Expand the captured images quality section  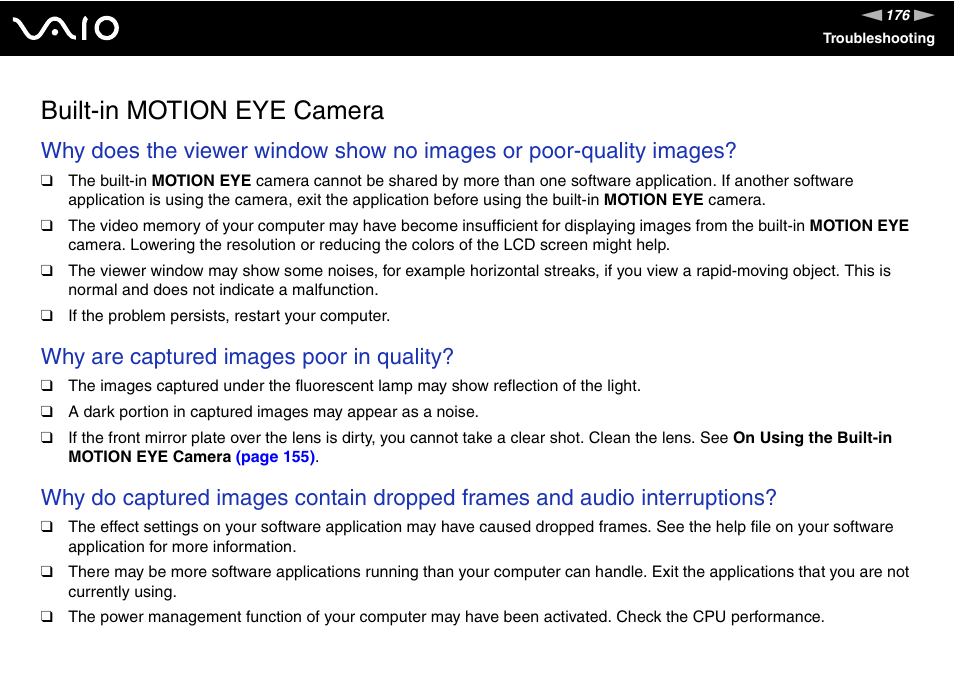(245, 357)
